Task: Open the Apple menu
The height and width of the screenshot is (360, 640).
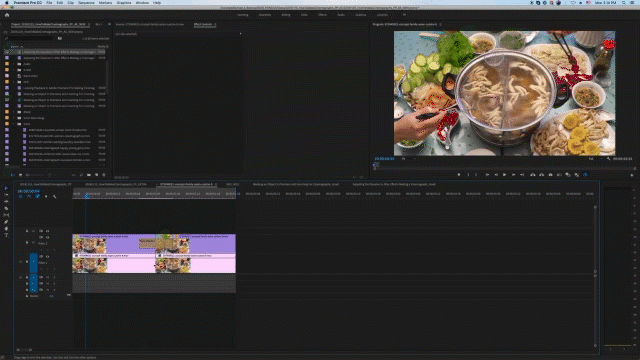Action: [x=7, y=2]
